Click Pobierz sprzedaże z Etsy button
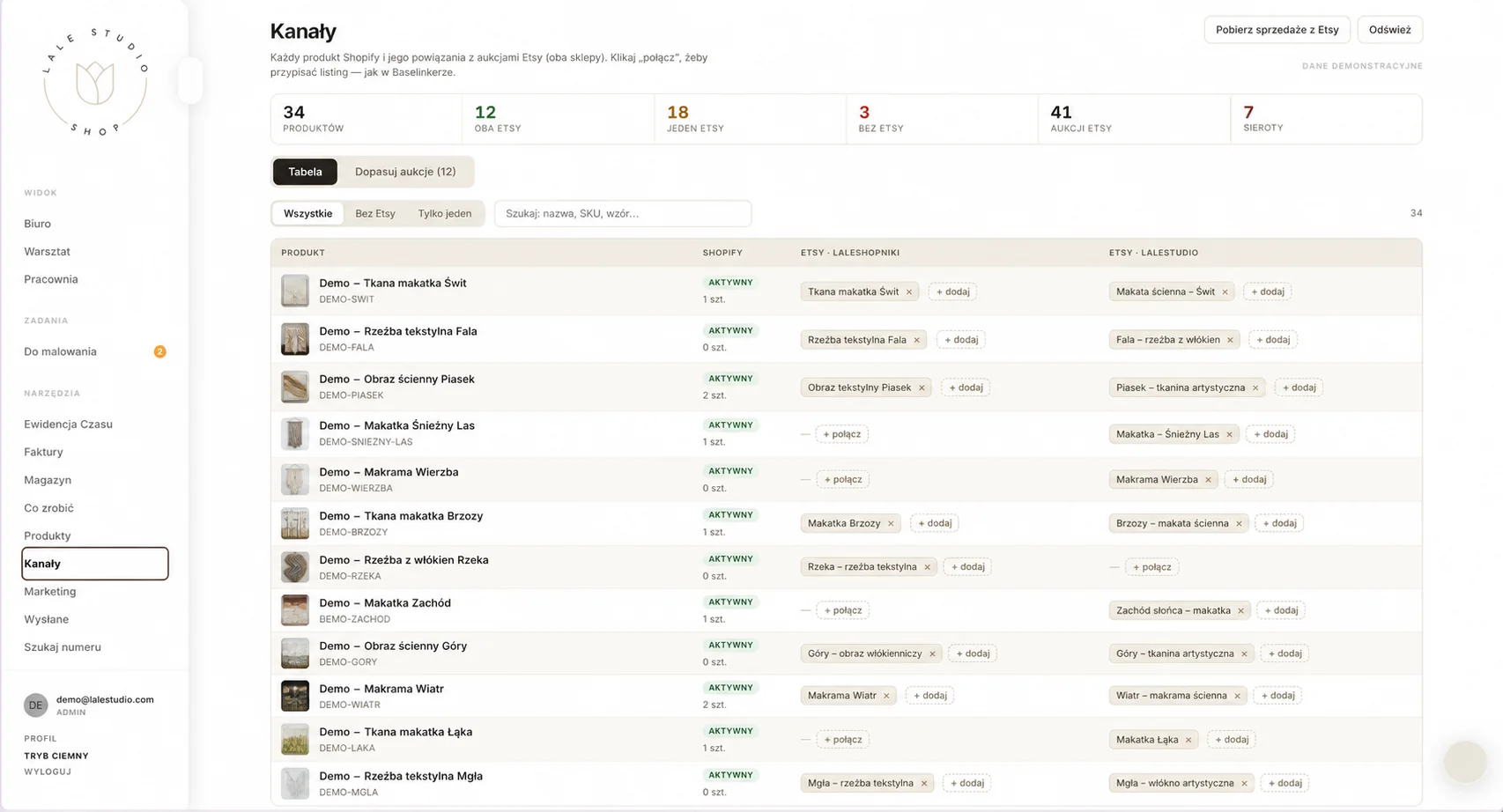The width and height of the screenshot is (1503, 812). tap(1277, 30)
